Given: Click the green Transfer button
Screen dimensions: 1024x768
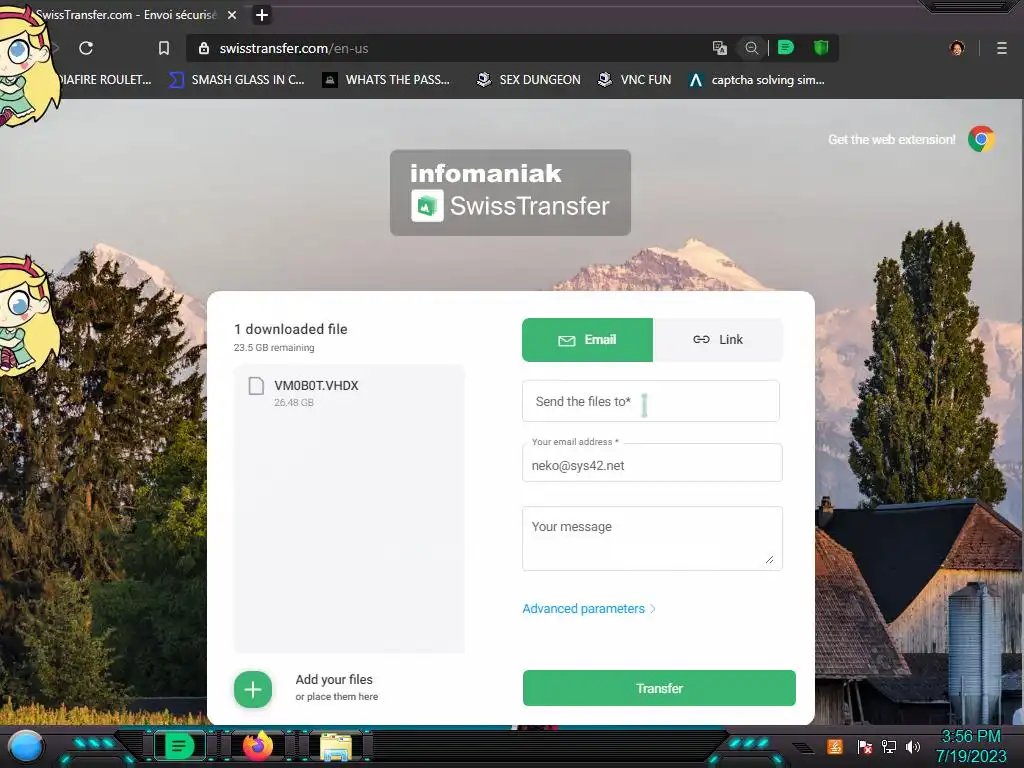Looking at the screenshot, I should [659, 688].
